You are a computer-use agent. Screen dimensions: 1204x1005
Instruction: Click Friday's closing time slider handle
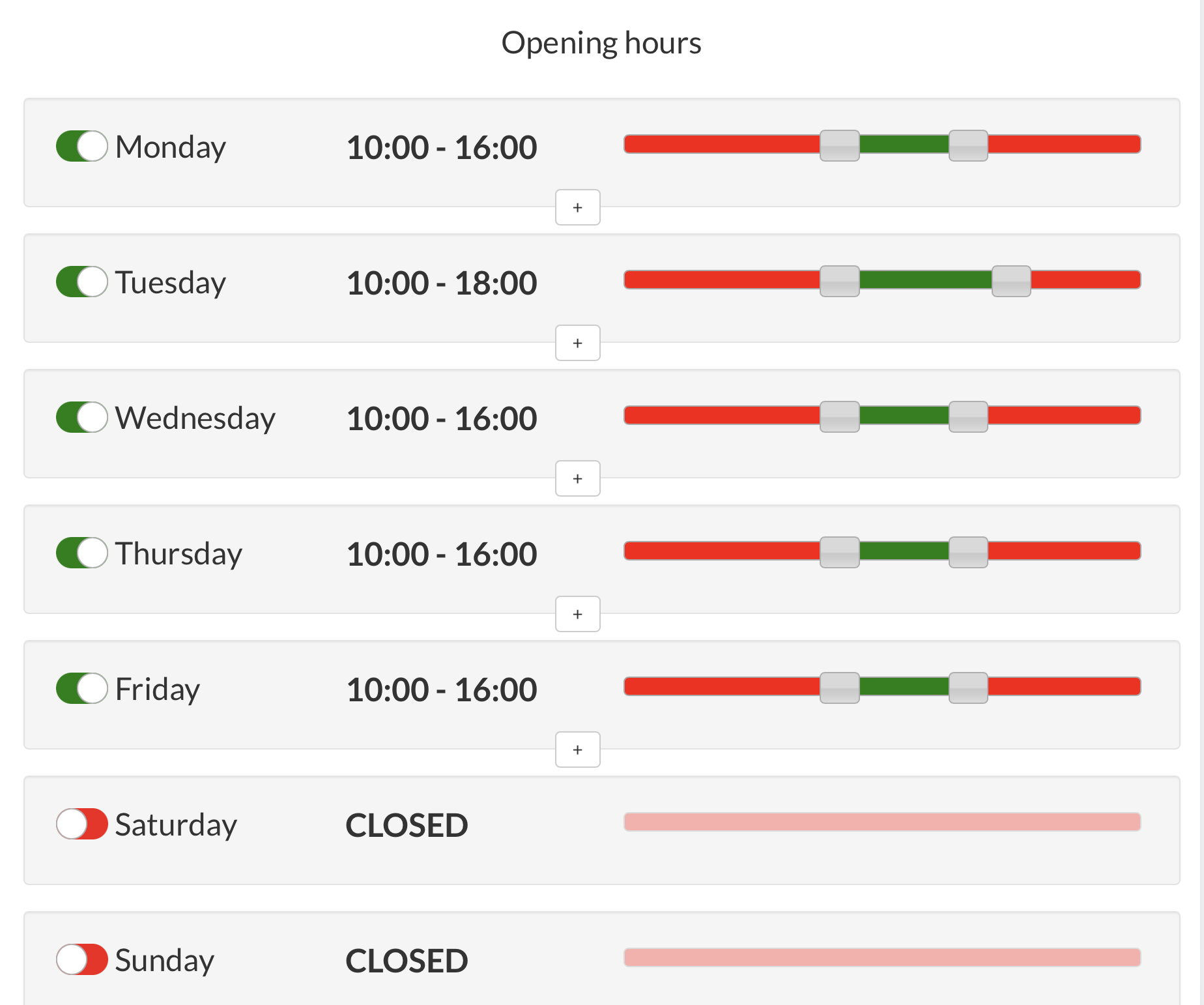tap(968, 688)
